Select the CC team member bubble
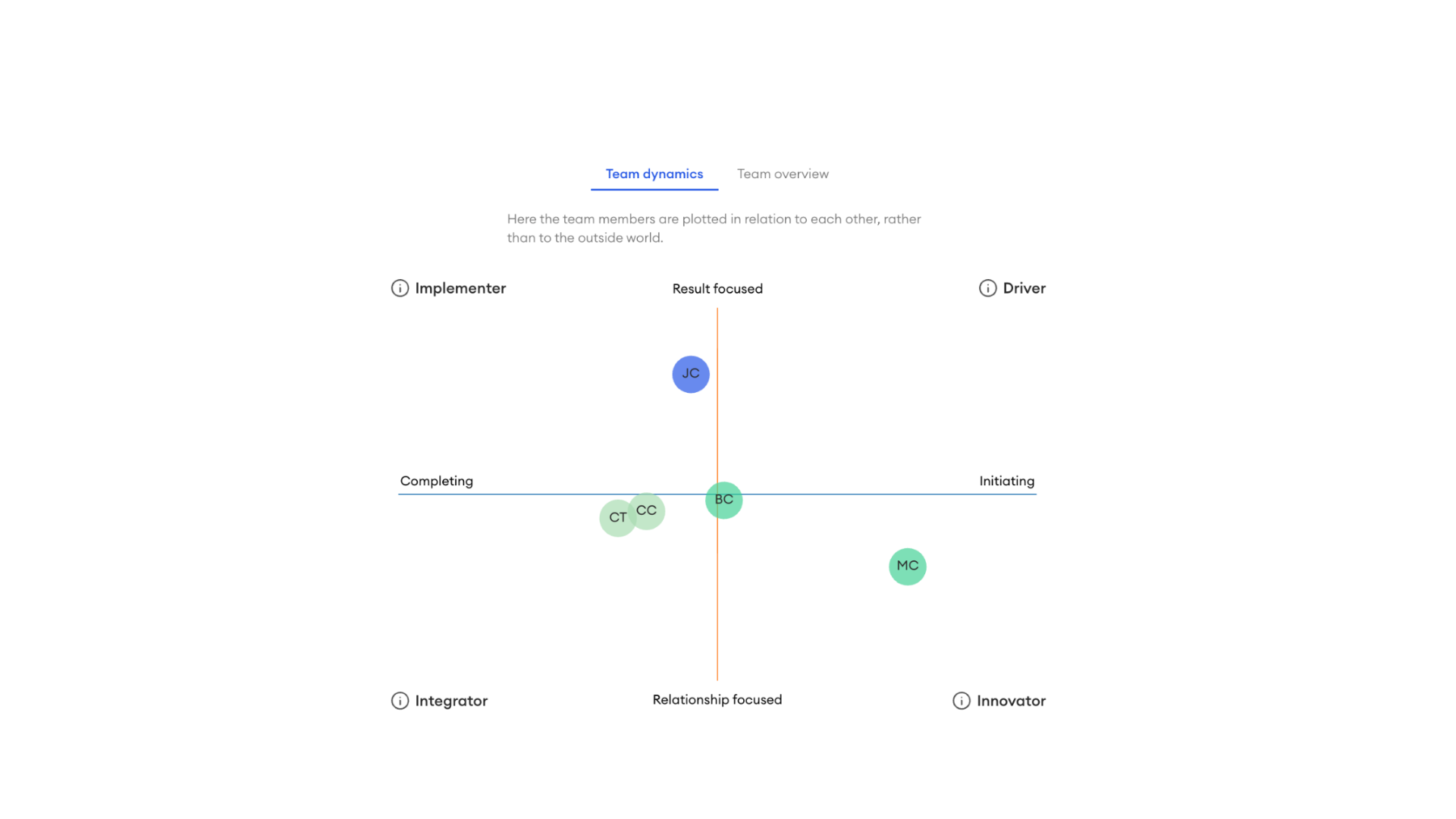Image resolution: width=1456 pixels, height=819 pixels. [x=648, y=510]
